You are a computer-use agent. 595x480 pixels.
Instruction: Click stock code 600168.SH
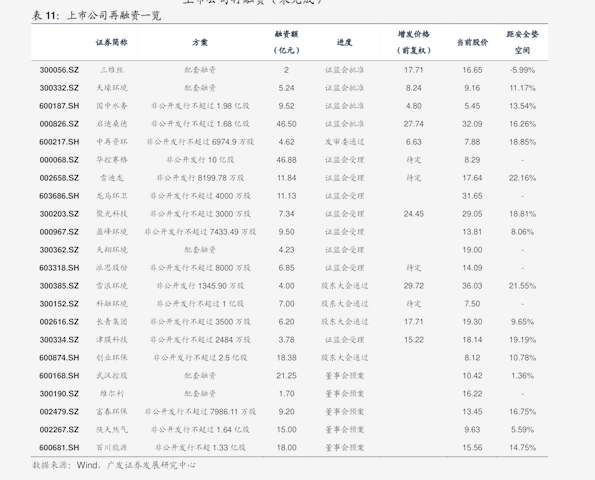(59, 376)
